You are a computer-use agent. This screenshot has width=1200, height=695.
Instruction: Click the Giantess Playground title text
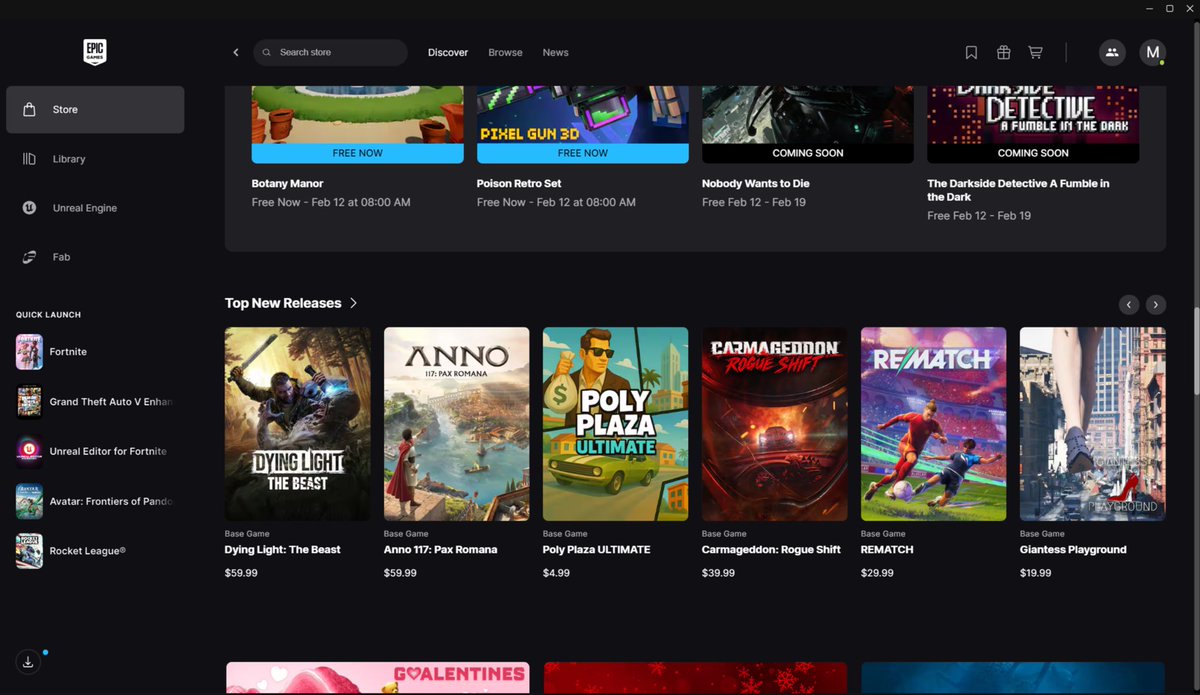1073,550
